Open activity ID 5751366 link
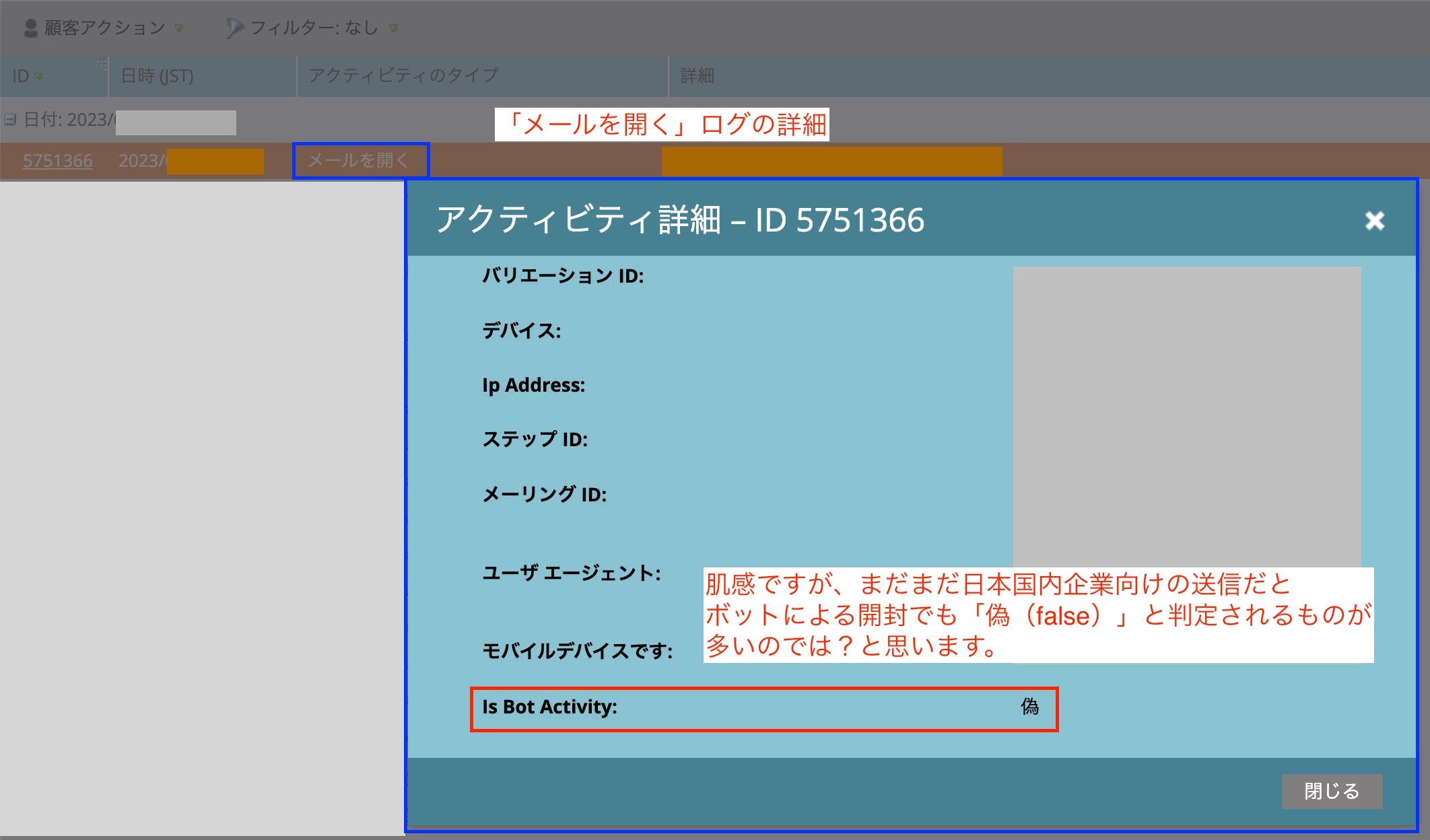Image resolution: width=1430 pixels, height=840 pixels. 58,161
